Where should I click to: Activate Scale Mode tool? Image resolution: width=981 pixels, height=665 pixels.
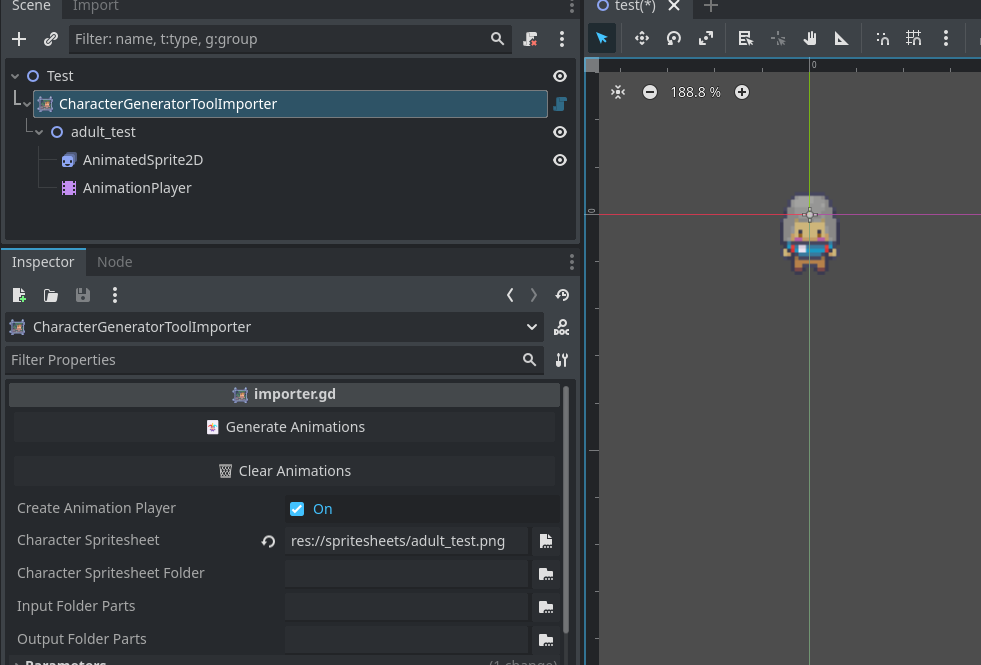pos(706,38)
